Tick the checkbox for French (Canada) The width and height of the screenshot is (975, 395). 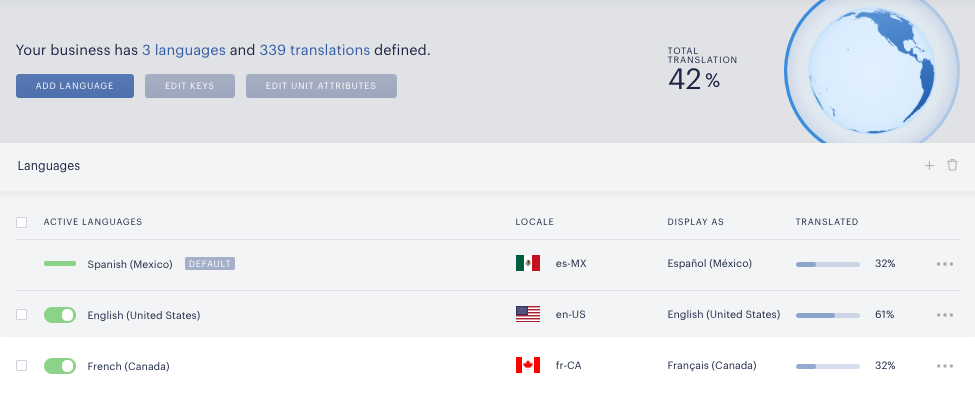click(x=22, y=366)
